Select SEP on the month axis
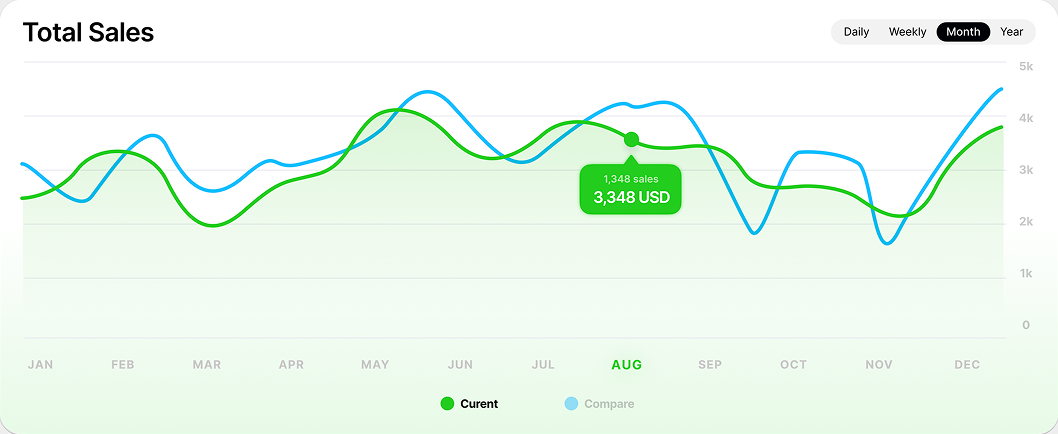Image resolution: width=1058 pixels, height=434 pixels. point(710,365)
